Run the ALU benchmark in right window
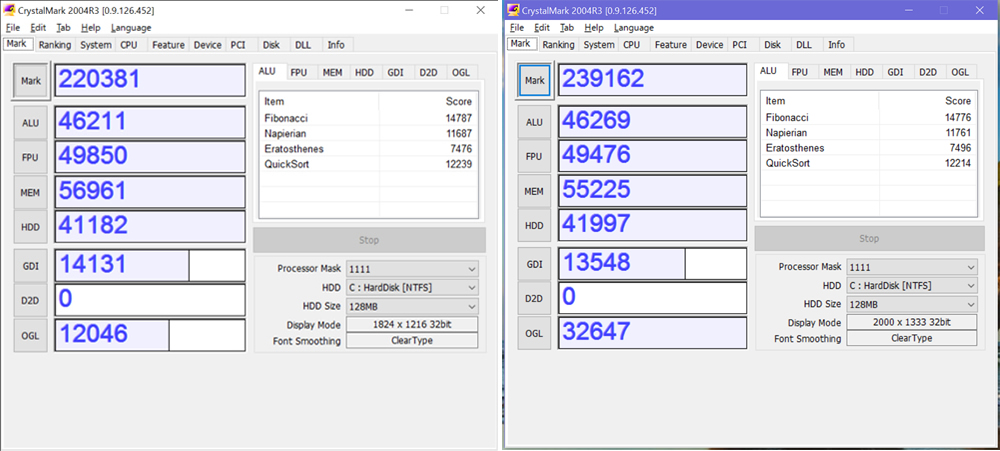Screen dimensions: 1000x451 [x=534, y=122]
